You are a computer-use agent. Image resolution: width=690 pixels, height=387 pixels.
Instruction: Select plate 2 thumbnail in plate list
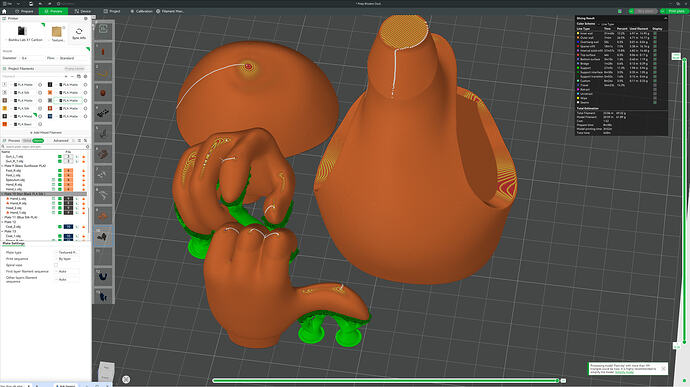103,72
